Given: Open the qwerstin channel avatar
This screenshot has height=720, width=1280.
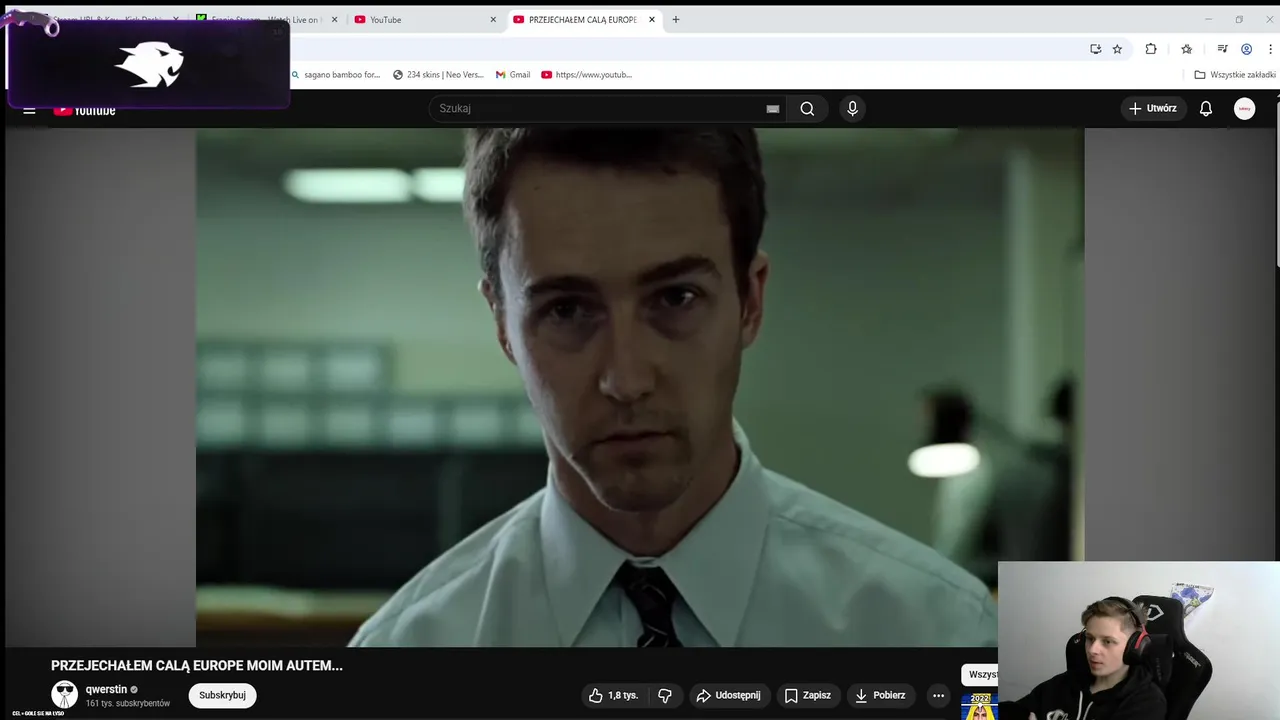Looking at the screenshot, I should pos(64,695).
